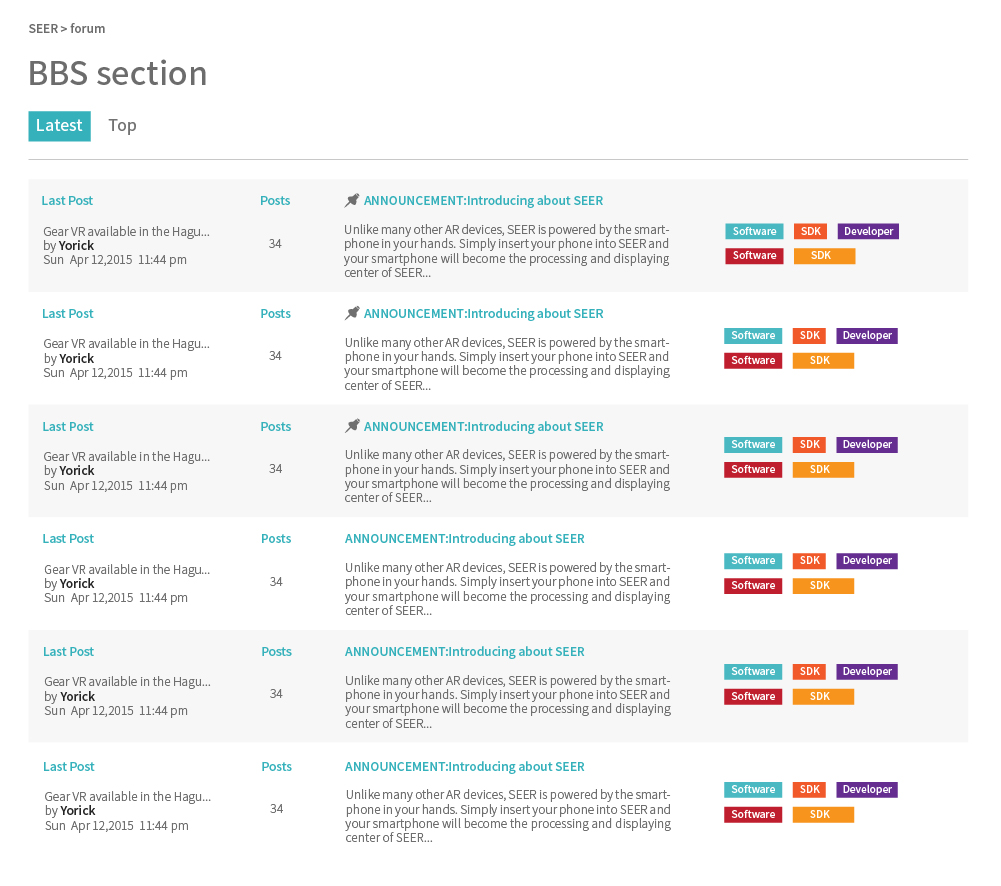Click post count 34 in fifth thread
1001x886 pixels.
[276, 694]
